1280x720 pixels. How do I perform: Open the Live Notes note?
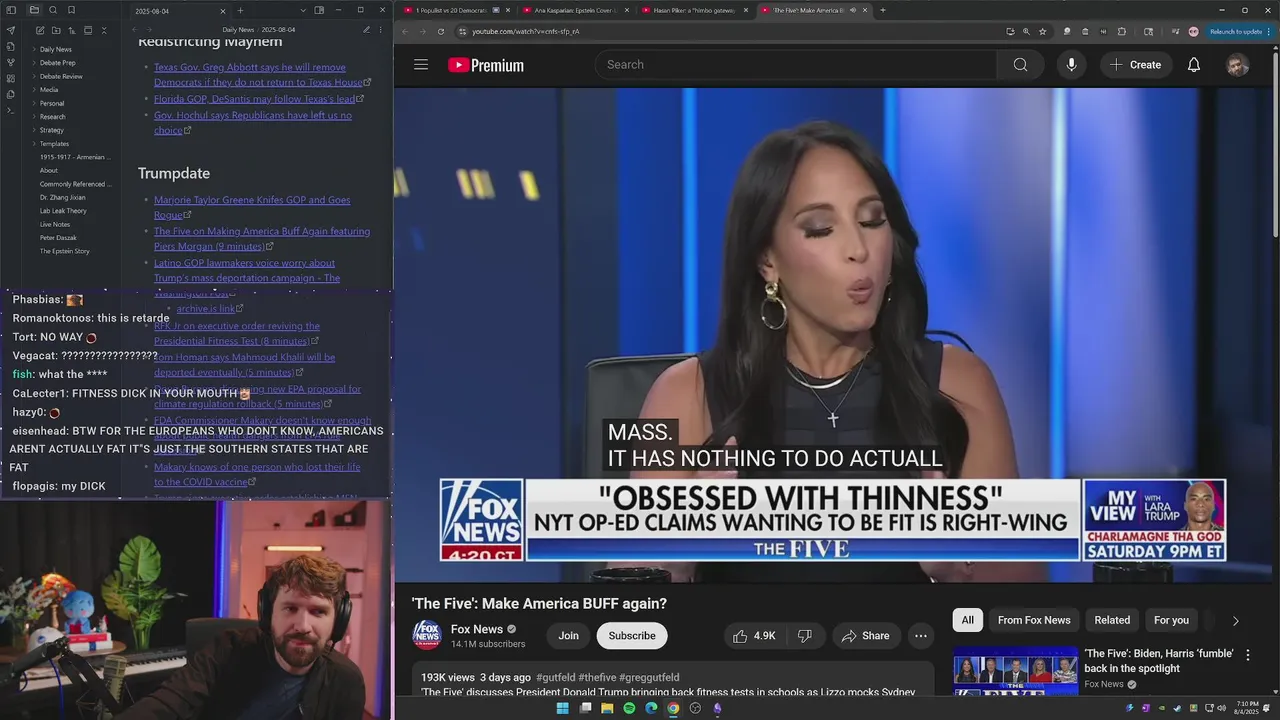(x=55, y=224)
